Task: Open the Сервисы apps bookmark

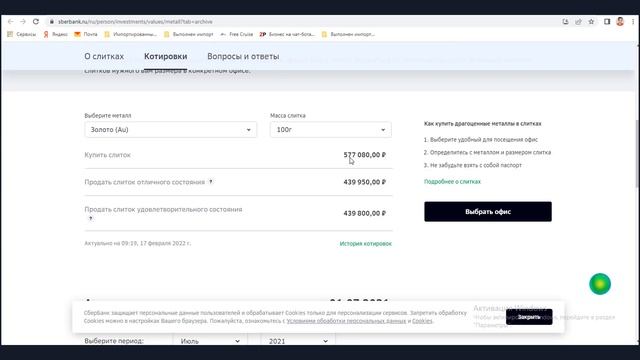Action: point(22,34)
